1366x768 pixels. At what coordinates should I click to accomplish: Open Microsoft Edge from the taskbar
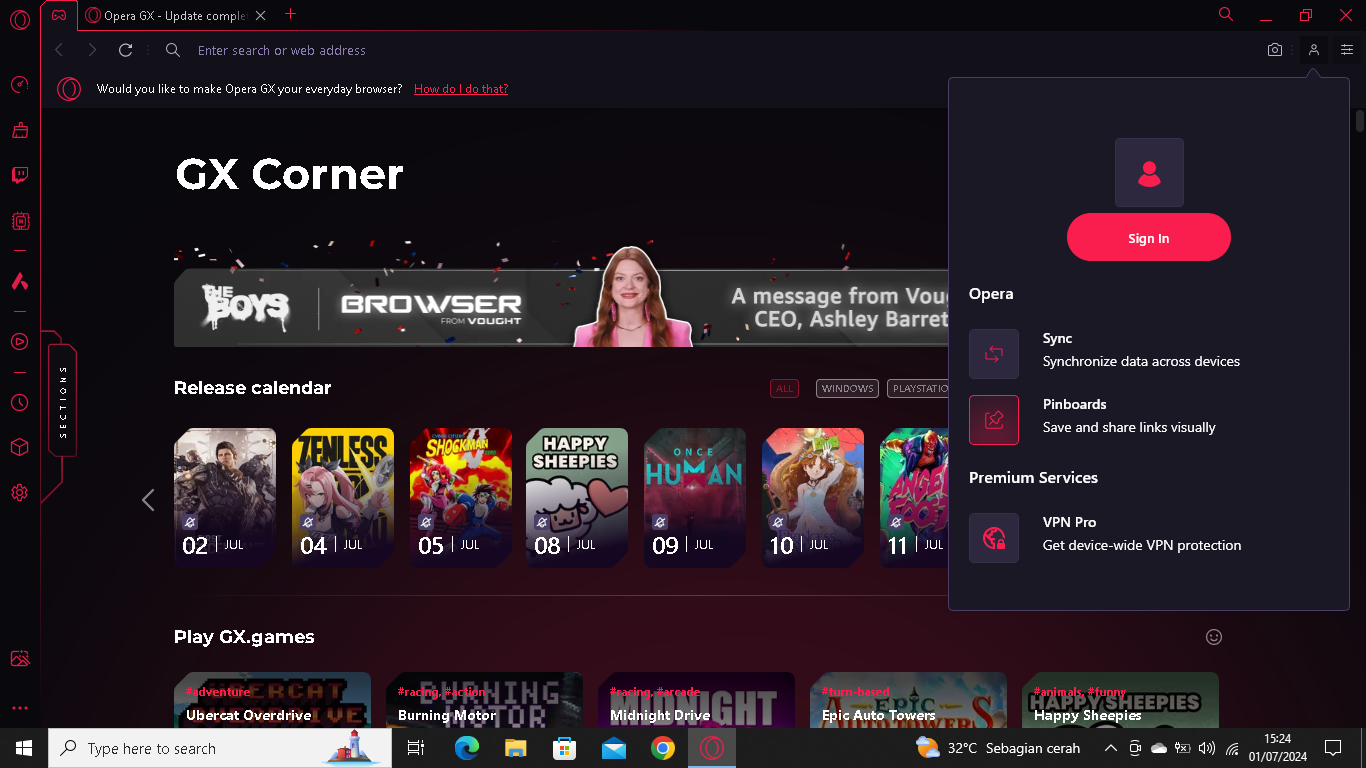coord(467,748)
